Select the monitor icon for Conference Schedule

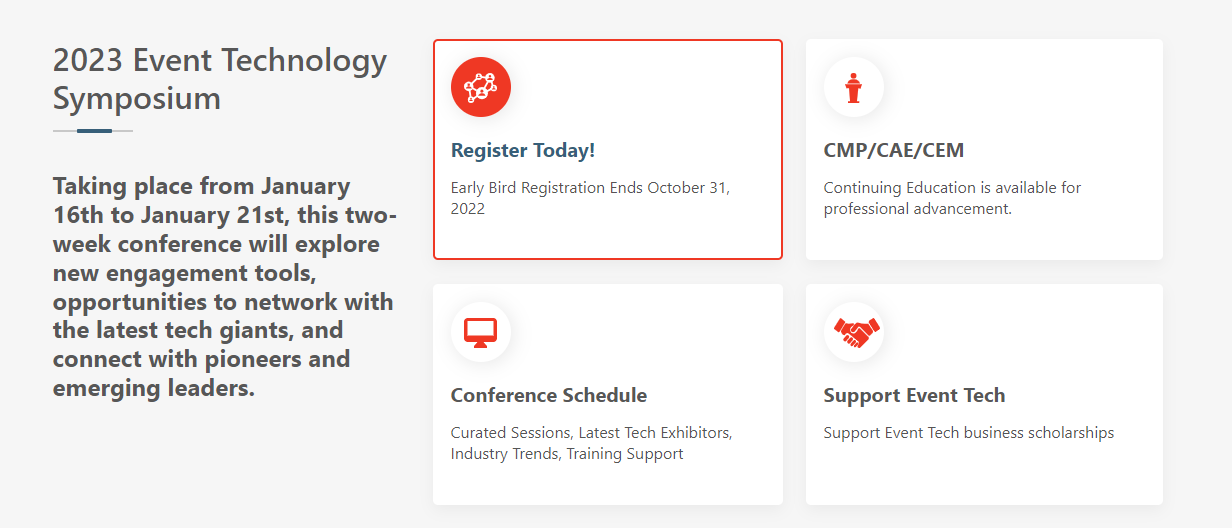tap(481, 332)
